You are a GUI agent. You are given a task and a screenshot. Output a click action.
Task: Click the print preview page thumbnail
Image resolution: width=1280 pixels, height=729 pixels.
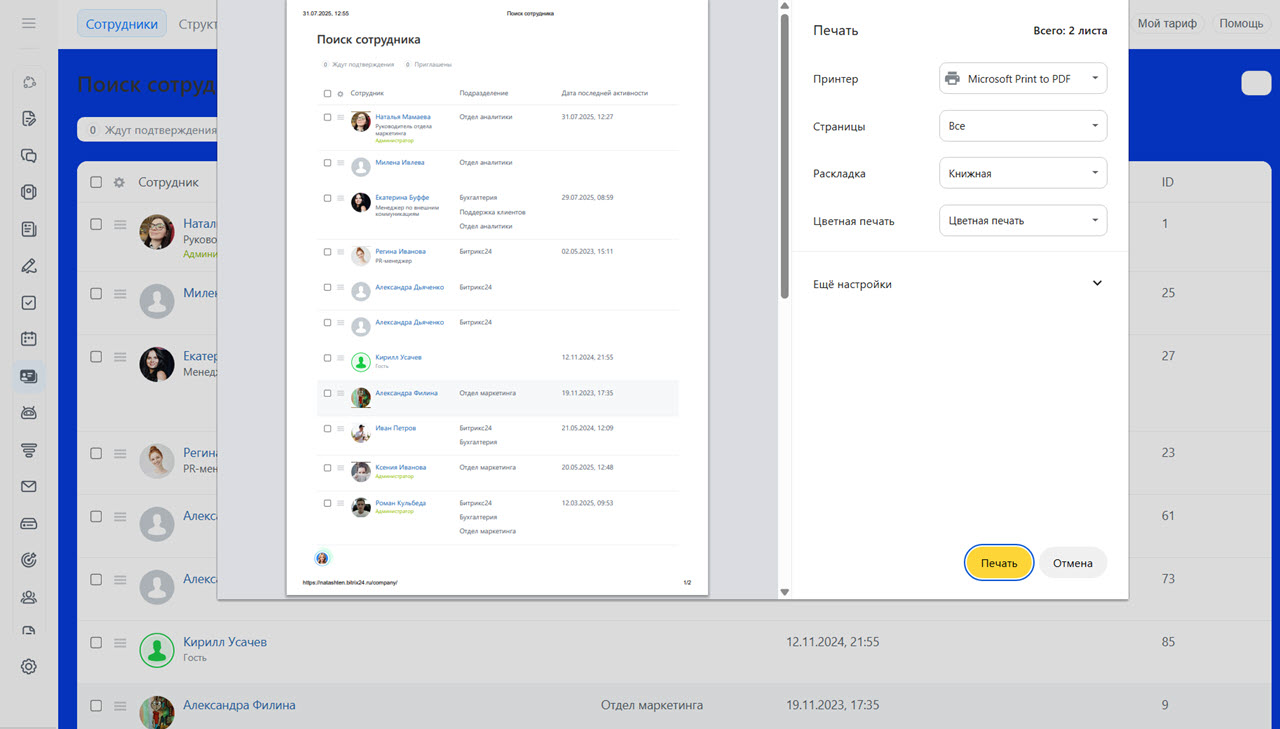coord(497,299)
